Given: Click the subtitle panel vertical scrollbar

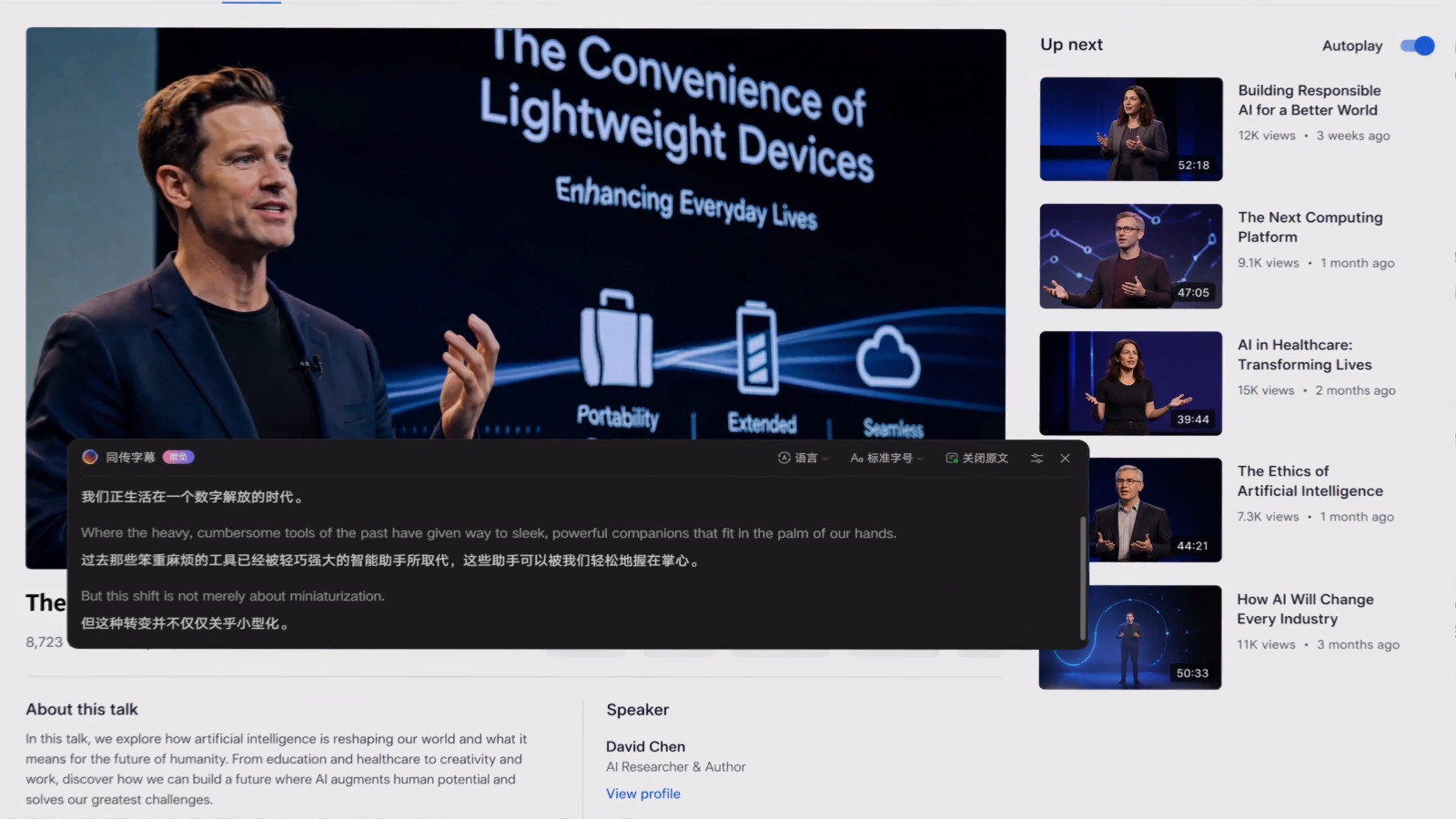Looking at the screenshot, I should pos(1082,578).
